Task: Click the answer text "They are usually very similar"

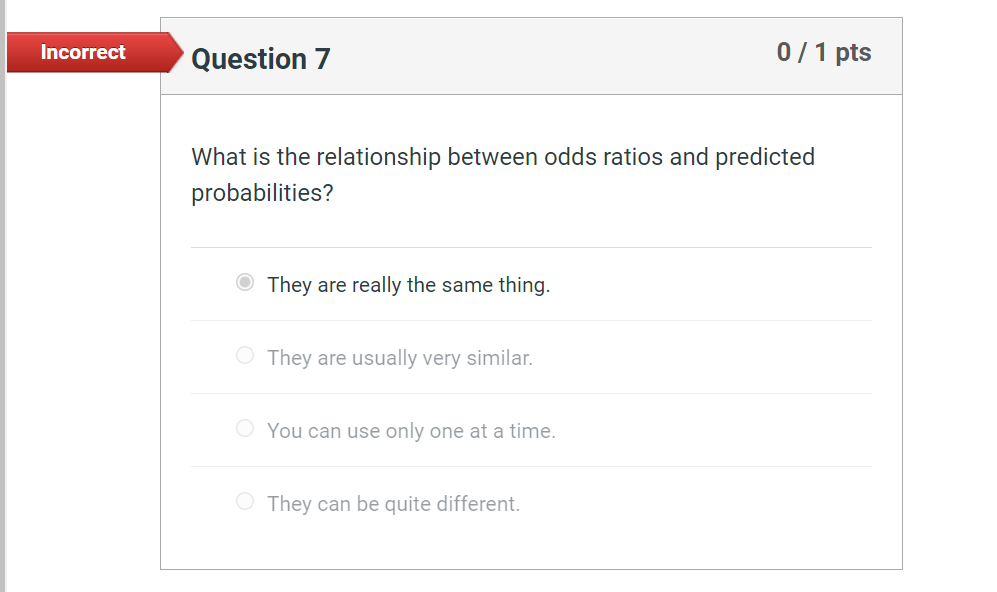Action: coord(400,357)
